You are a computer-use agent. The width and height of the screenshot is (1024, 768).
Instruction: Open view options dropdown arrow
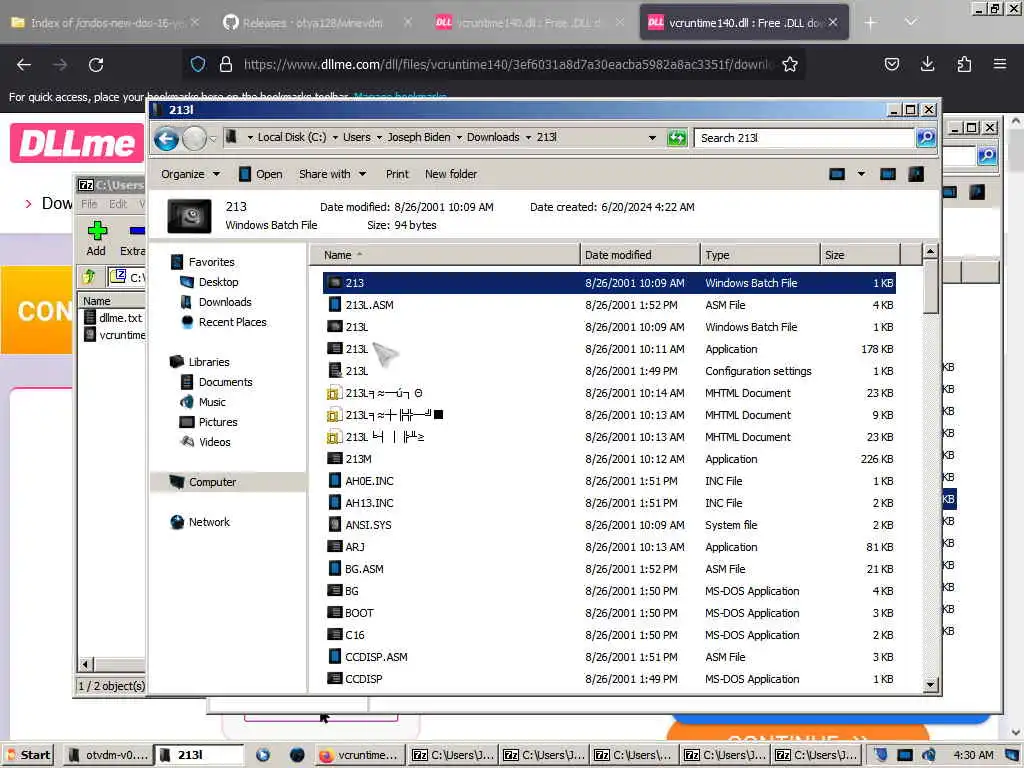click(x=861, y=174)
